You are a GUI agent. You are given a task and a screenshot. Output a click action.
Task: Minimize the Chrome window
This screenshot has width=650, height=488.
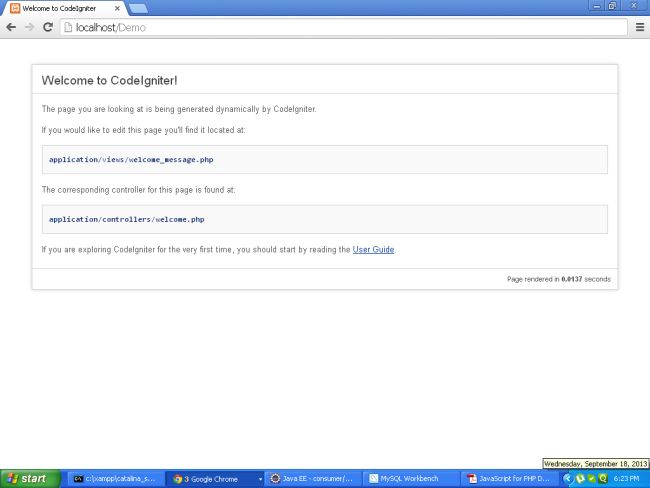tap(597, 5)
